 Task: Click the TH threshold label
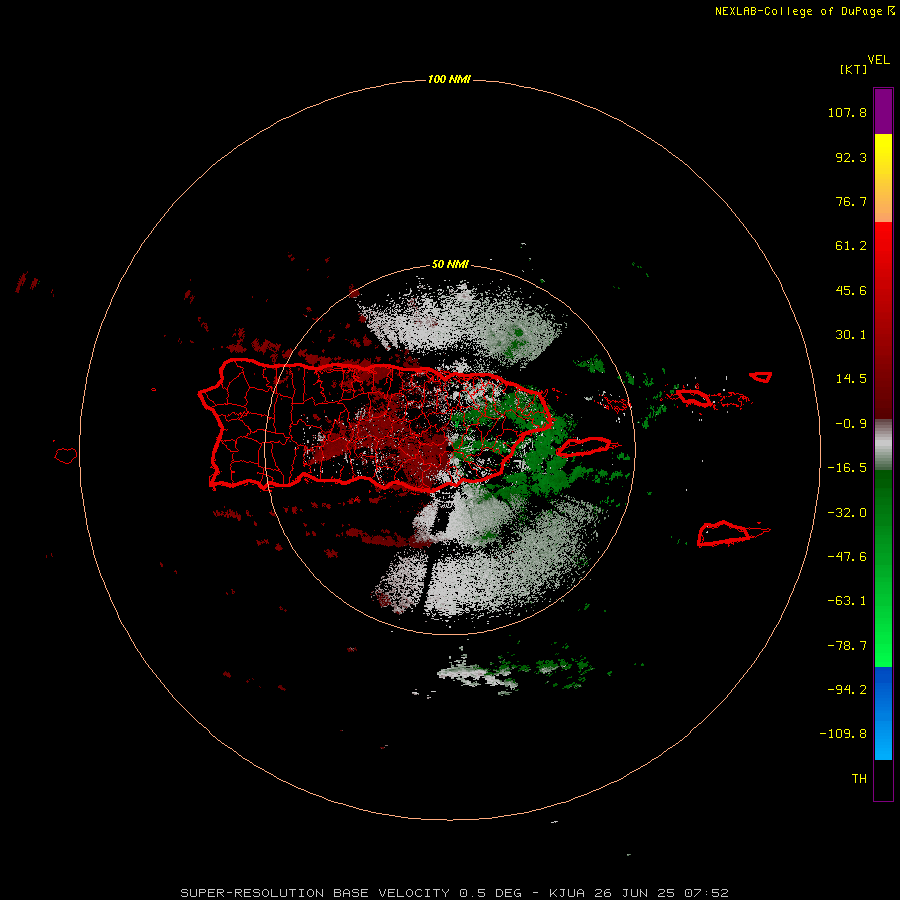click(x=859, y=778)
